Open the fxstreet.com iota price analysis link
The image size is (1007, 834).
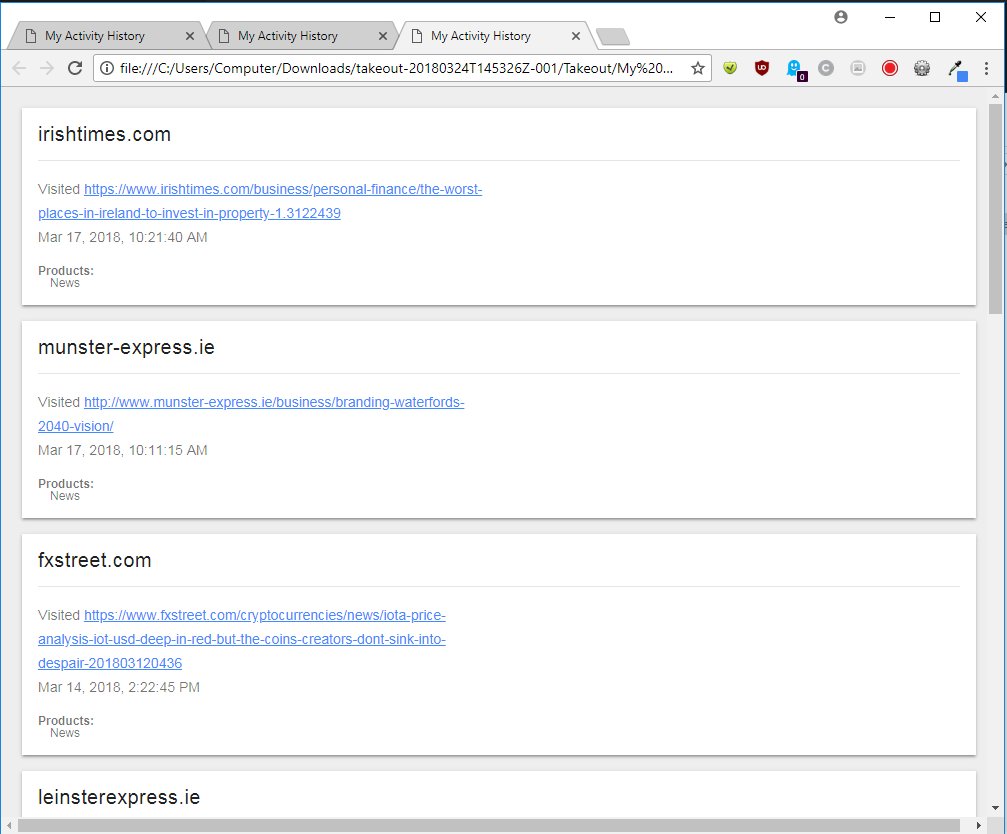[241, 639]
